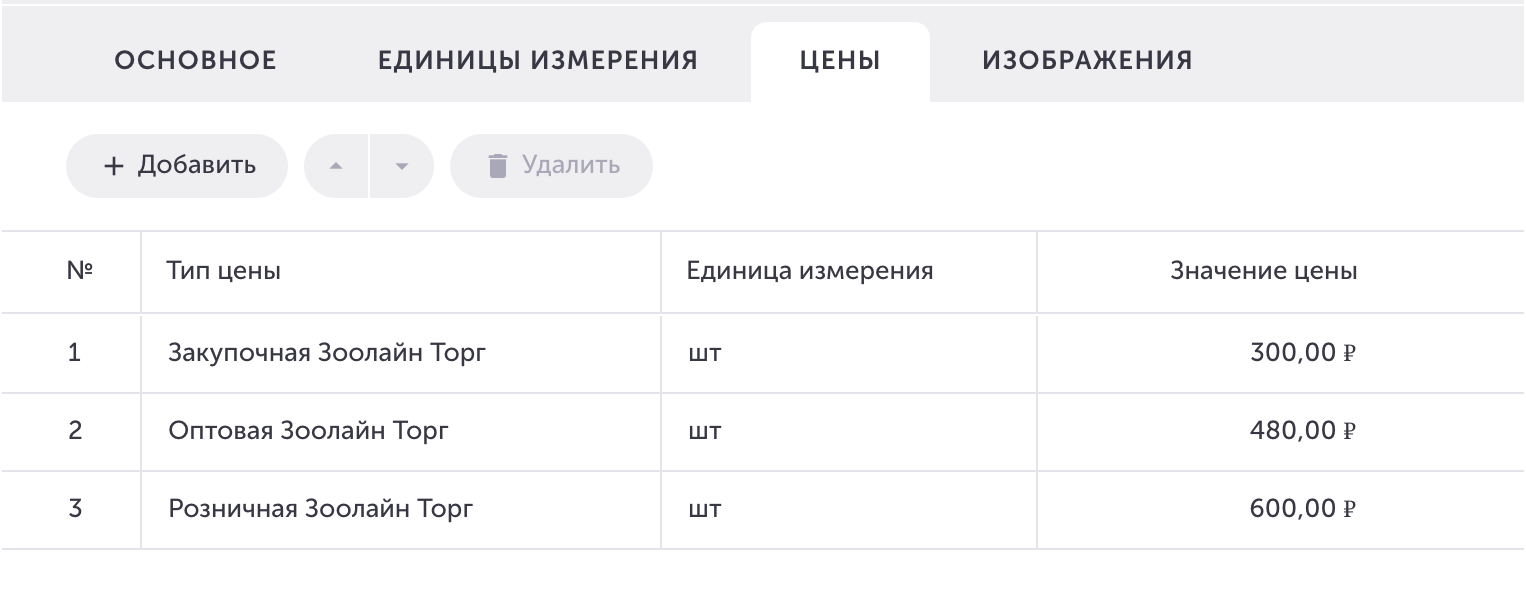Screen dimensions: 1526x608
Task: Click the Удалить button text
Action: [571, 165]
